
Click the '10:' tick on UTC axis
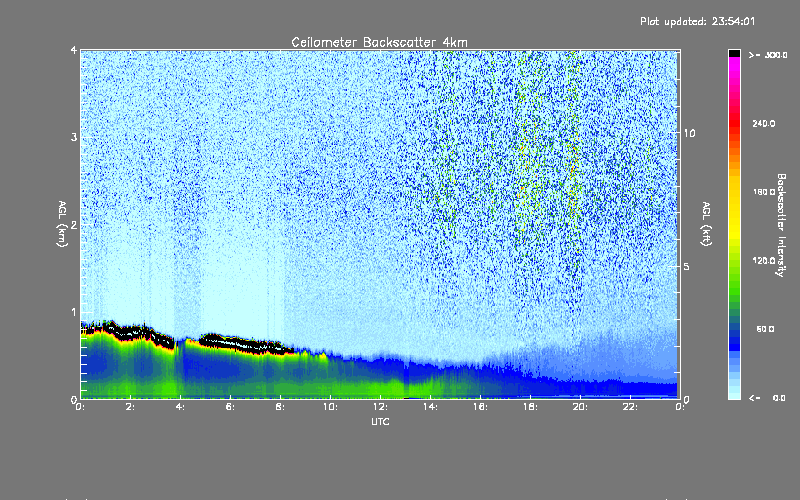pos(330,407)
